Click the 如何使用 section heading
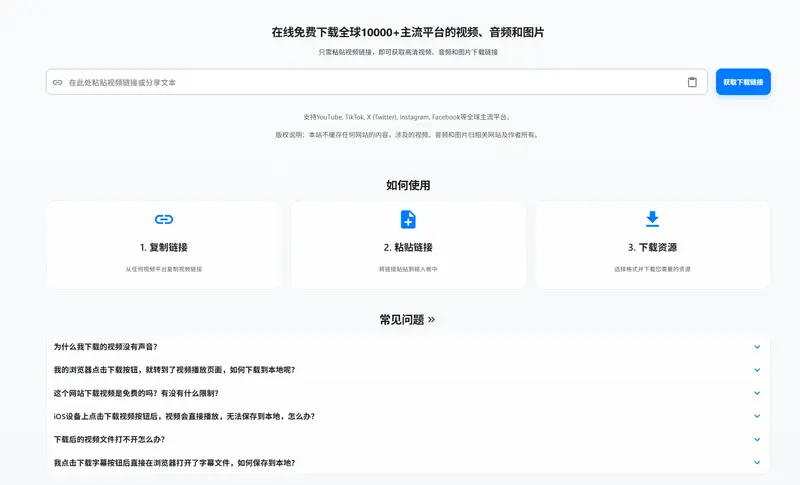Image resolution: width=800 pixels, height=485 pixels. tap(408, 185)
